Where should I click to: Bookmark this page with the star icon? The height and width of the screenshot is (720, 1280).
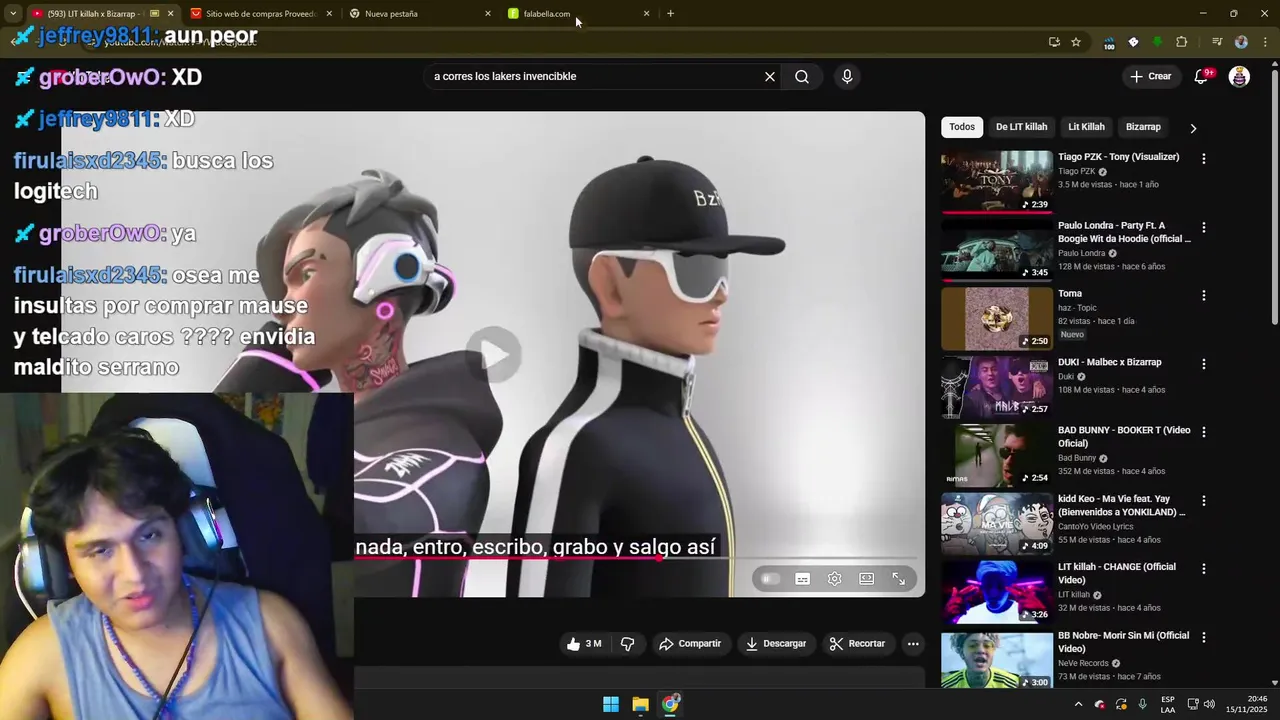coord(1076,42)
